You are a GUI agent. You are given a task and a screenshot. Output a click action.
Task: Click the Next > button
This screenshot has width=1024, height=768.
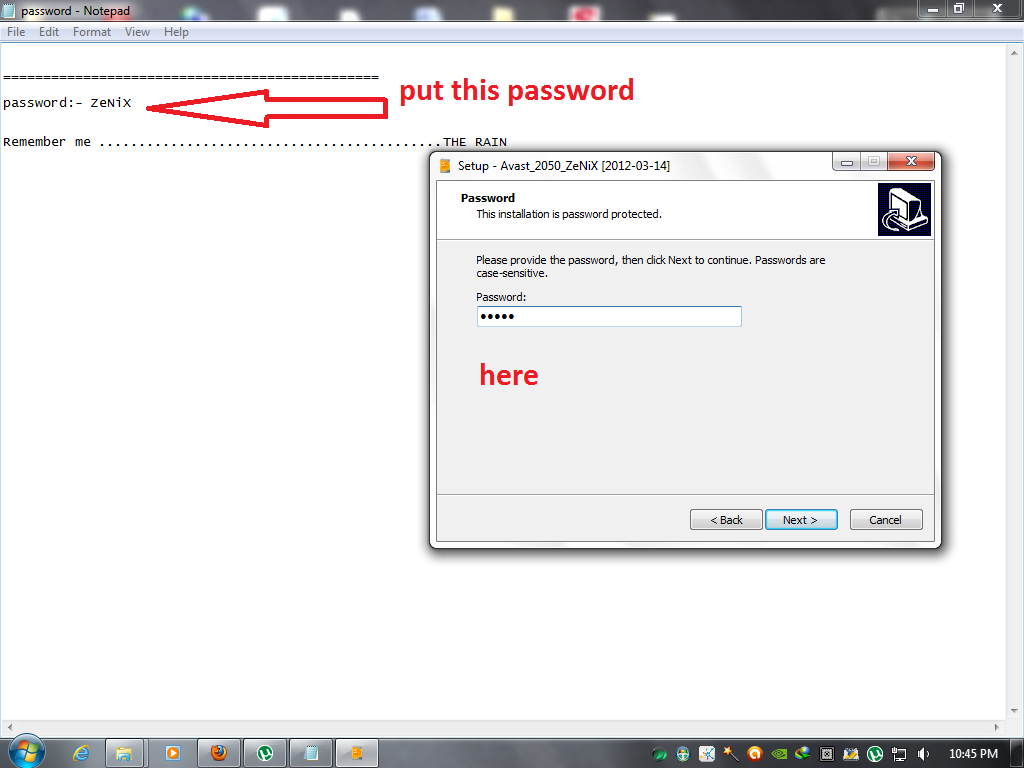coord(801,520)
